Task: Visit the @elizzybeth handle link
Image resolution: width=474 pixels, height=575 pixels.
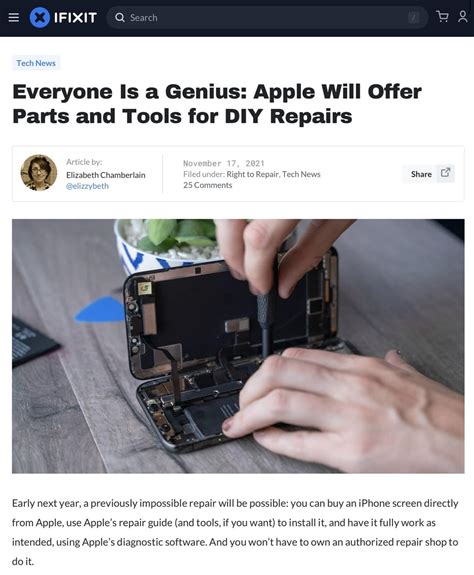Action: pyautogui.click(x=87, y=186)
